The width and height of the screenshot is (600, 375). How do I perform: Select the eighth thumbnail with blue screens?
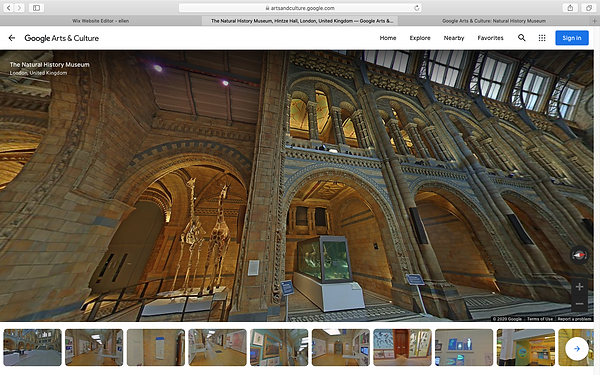(x=464, y=347)
